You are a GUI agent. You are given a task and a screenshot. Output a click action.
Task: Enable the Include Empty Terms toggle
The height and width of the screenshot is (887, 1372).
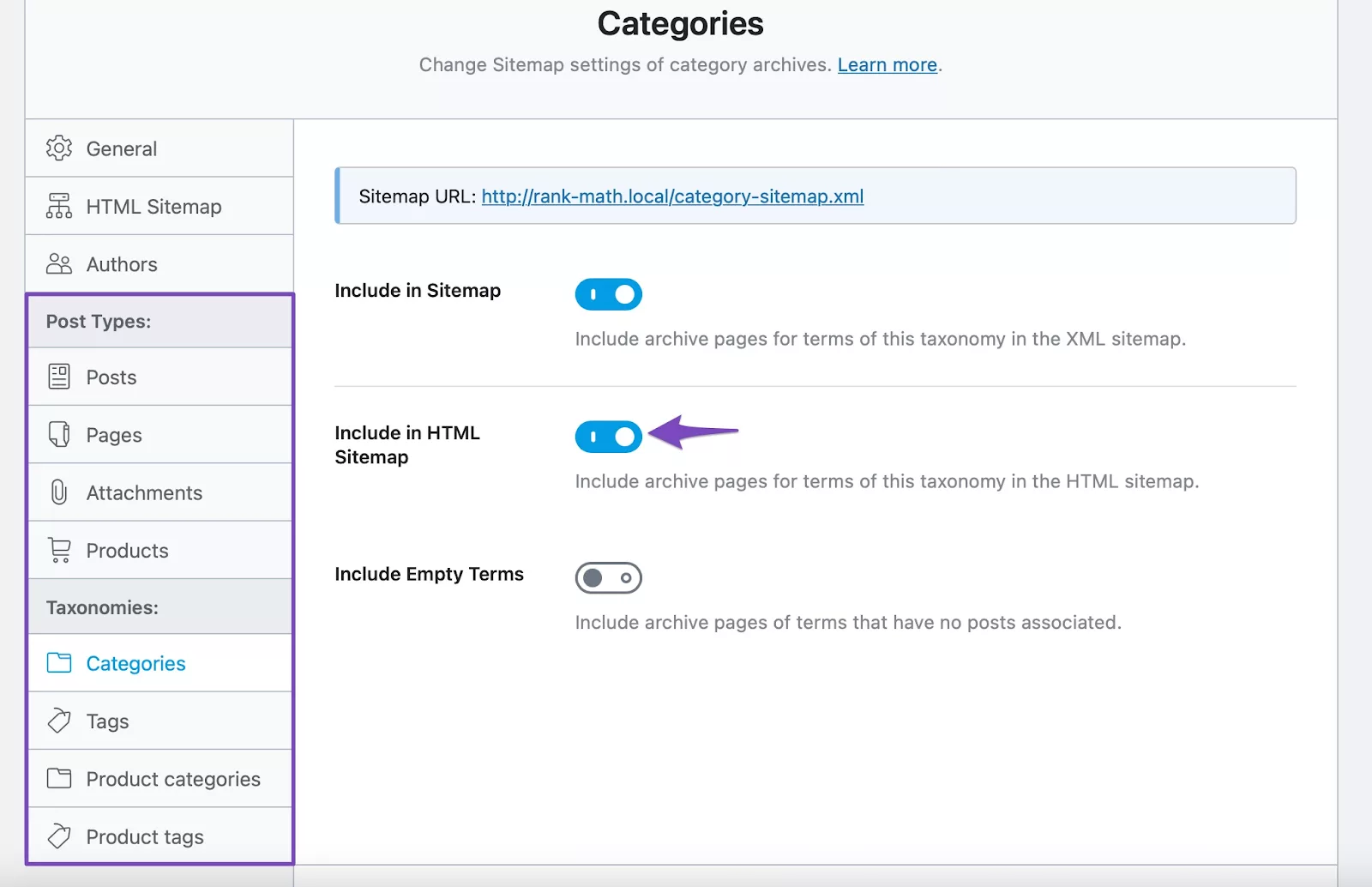(x=609, y=577)
